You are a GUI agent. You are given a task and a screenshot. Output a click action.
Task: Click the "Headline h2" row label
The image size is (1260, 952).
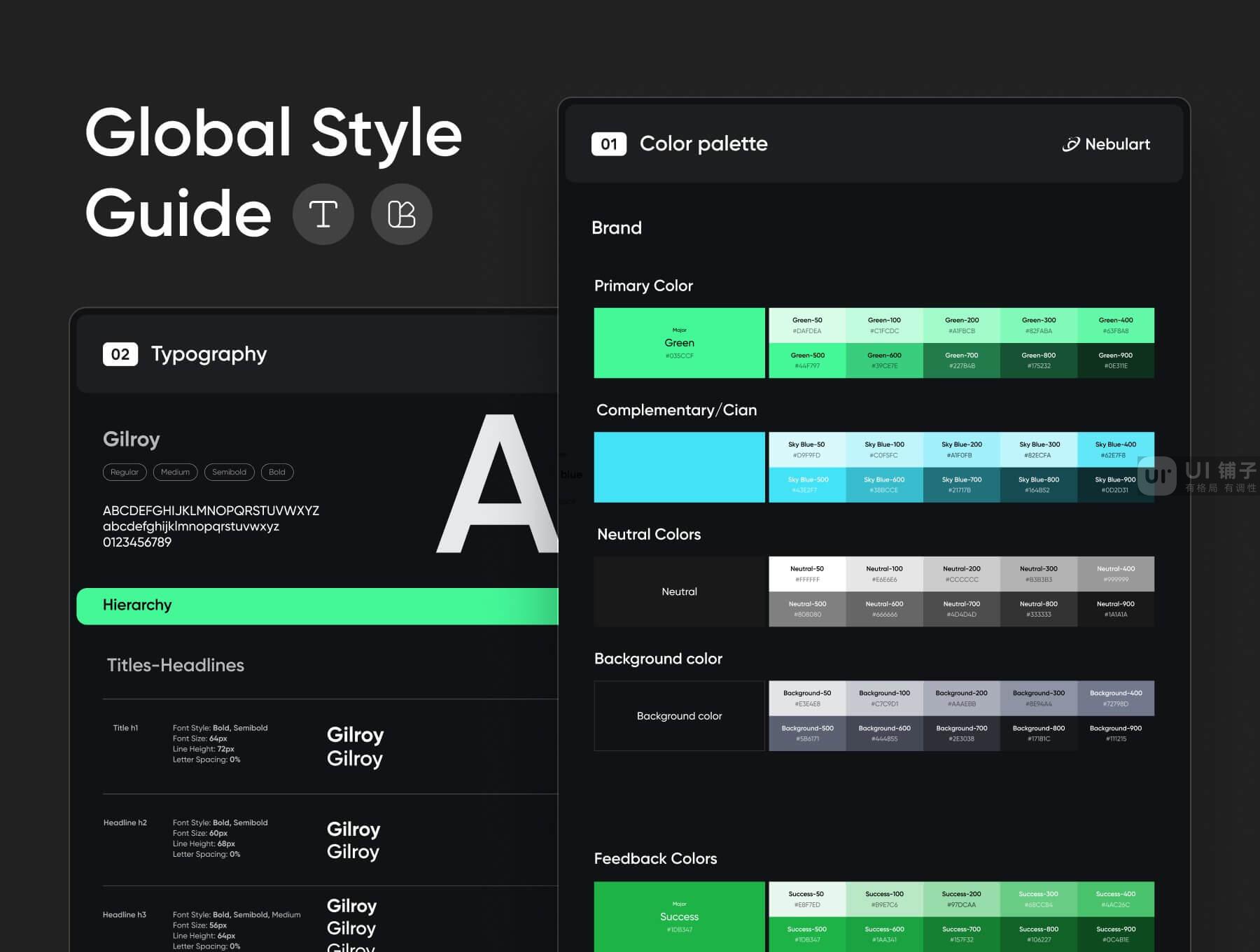point(125,822)
